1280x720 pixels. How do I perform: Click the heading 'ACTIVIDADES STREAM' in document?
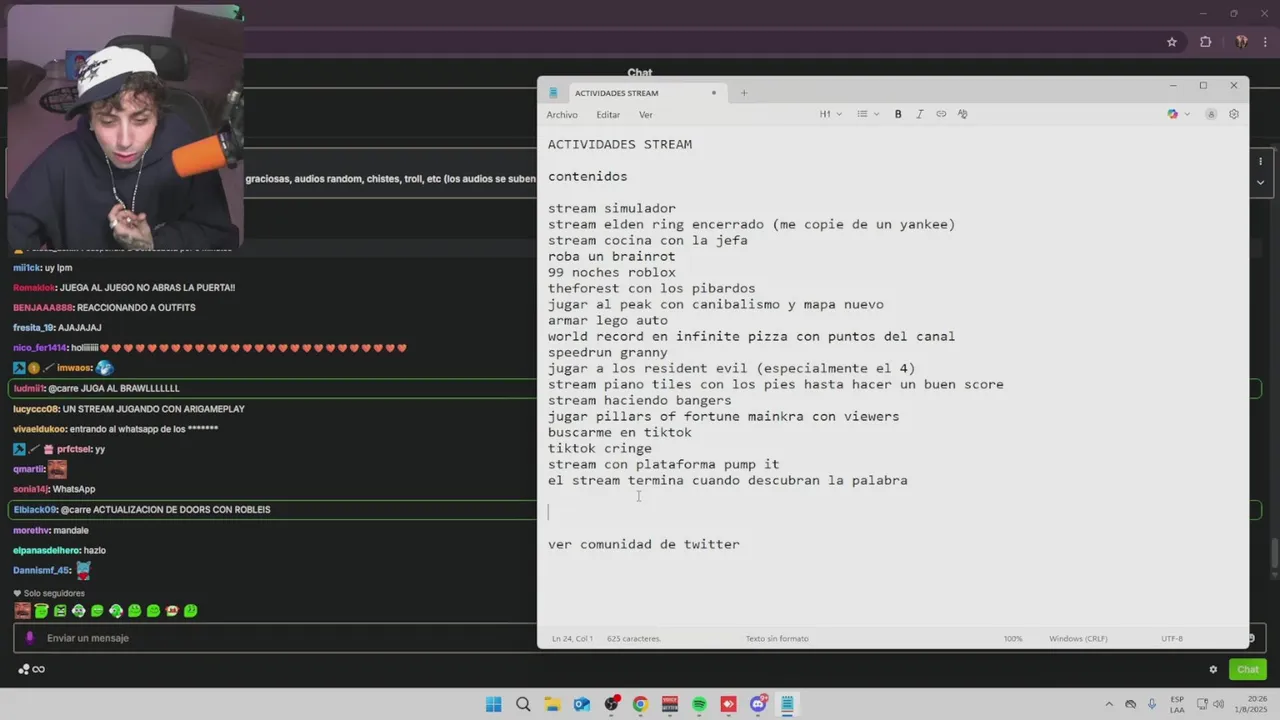[x=620, y=144]
